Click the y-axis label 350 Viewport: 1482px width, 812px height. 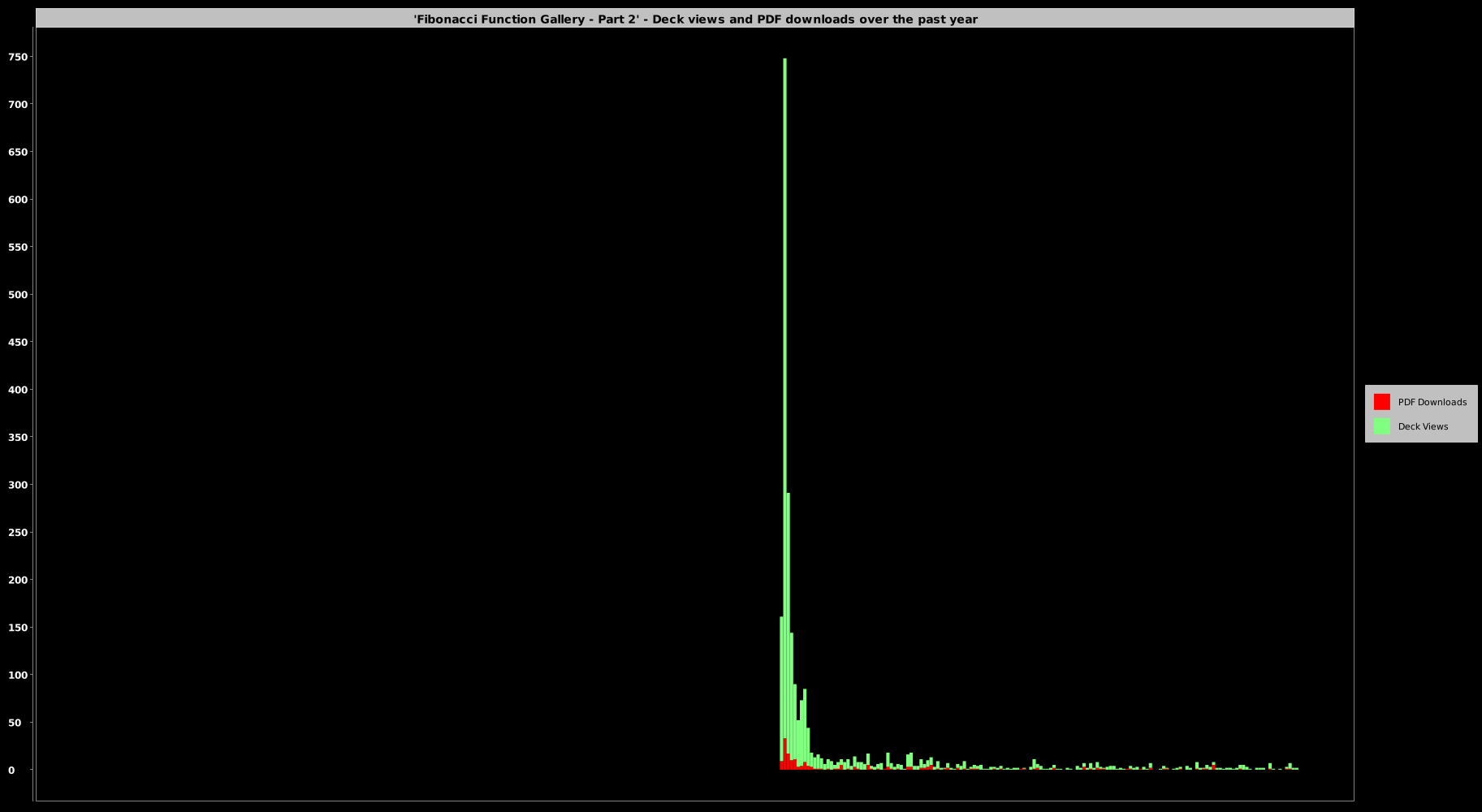[x=18, y=437]
